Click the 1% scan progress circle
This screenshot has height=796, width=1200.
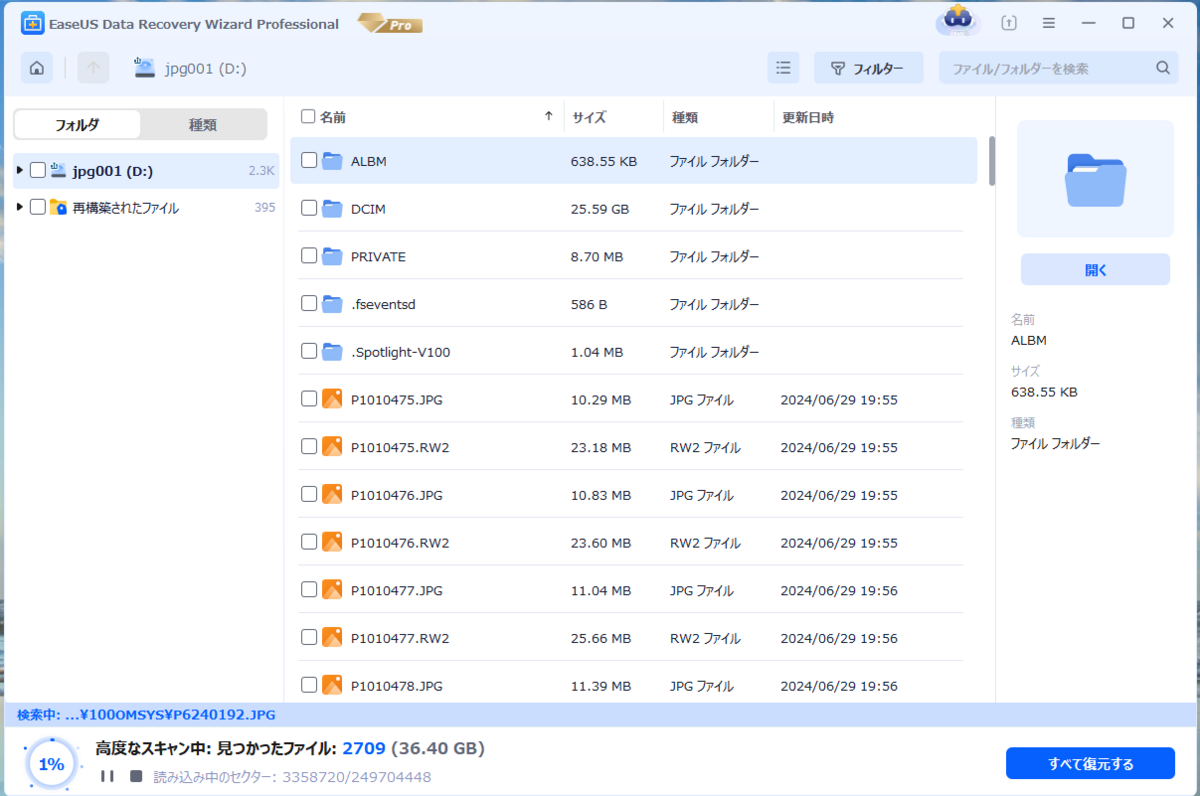51,763
